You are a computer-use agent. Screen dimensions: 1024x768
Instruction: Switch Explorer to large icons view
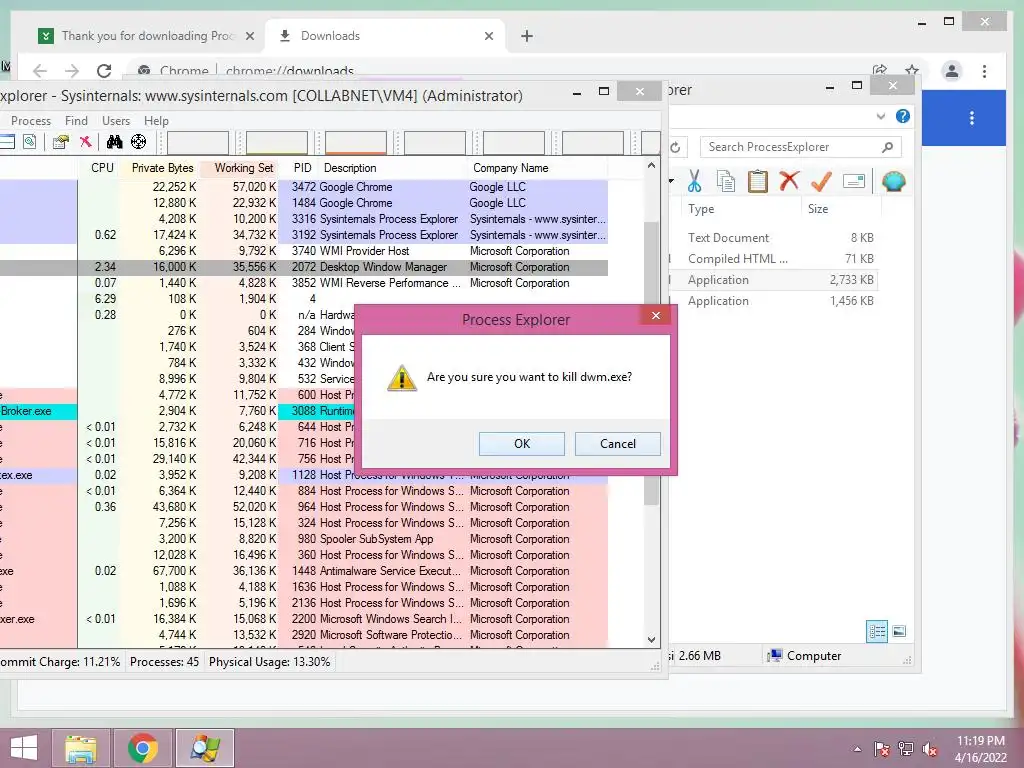899,632
